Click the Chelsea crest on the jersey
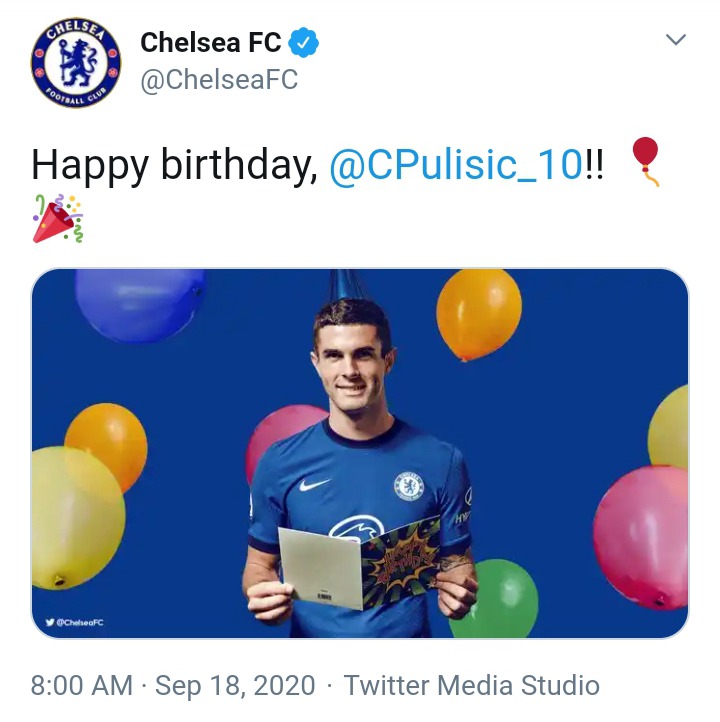Viewport: 720px width, 722px height. point(408,486)
